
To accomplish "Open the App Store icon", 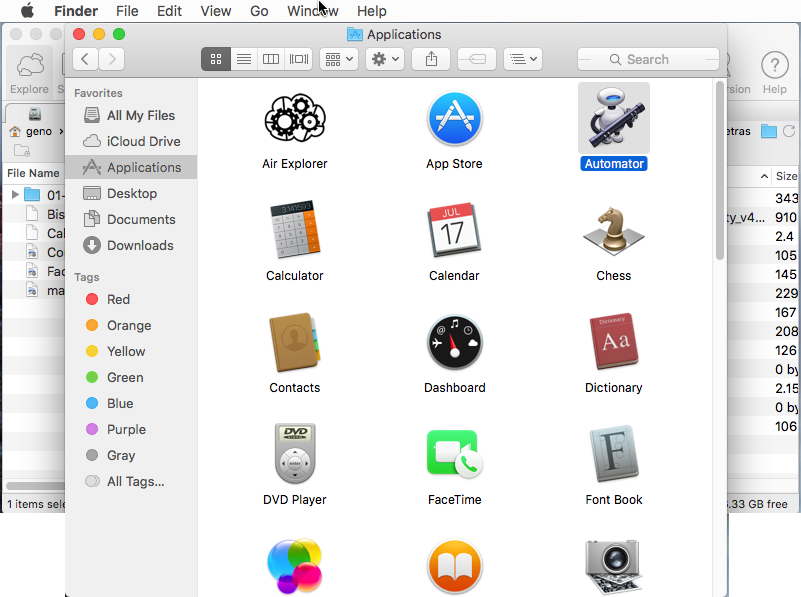I will (x=454, y=118).
